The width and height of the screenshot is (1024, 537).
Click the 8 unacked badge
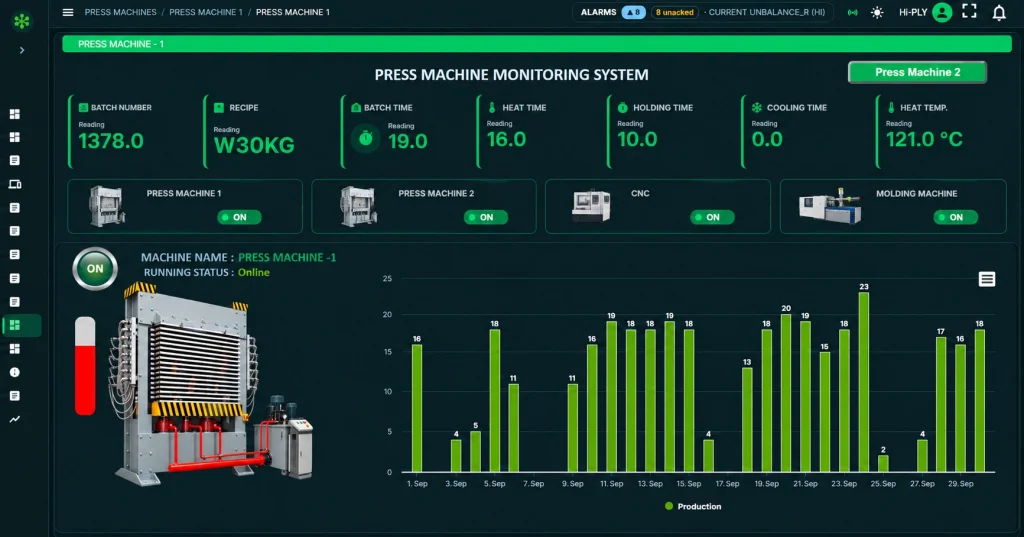pos(675,12)
